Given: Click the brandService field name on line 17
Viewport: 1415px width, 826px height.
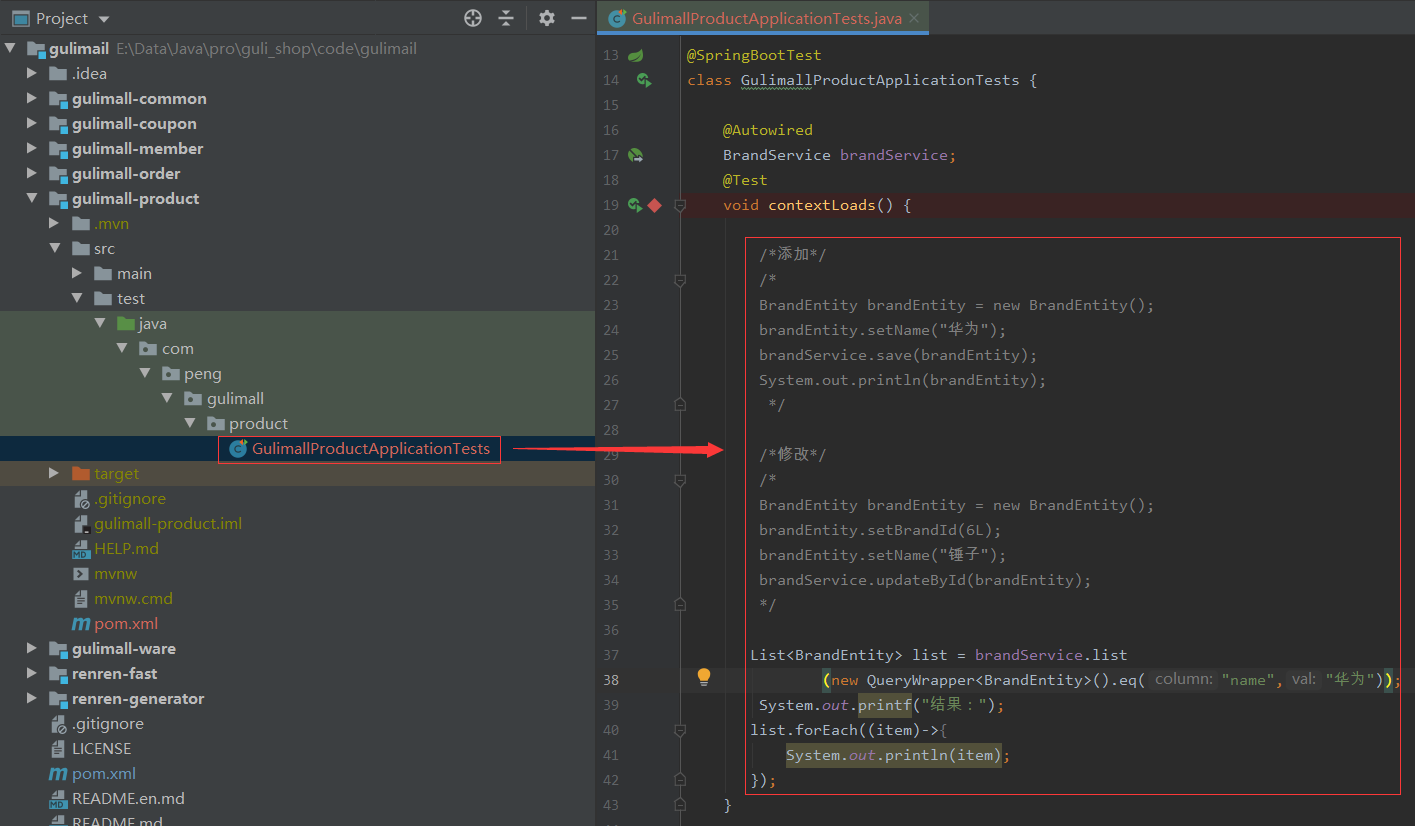Looking at the screenshot, I should click(x=894, y=155).
